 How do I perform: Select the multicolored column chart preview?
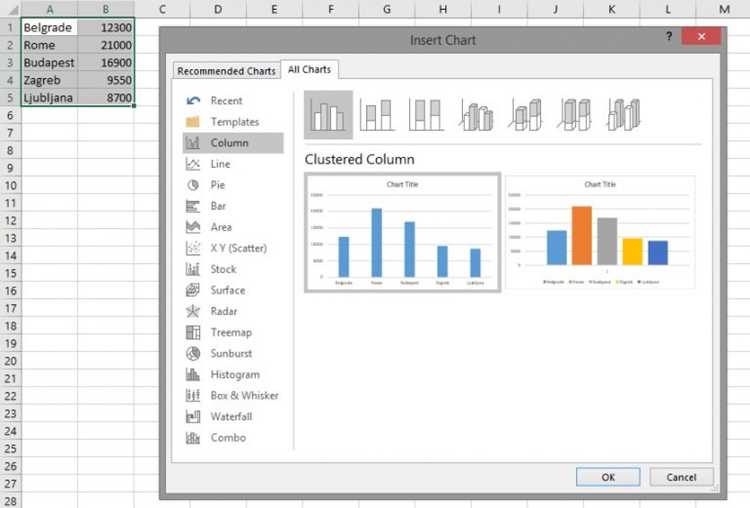tap(600, 232)
